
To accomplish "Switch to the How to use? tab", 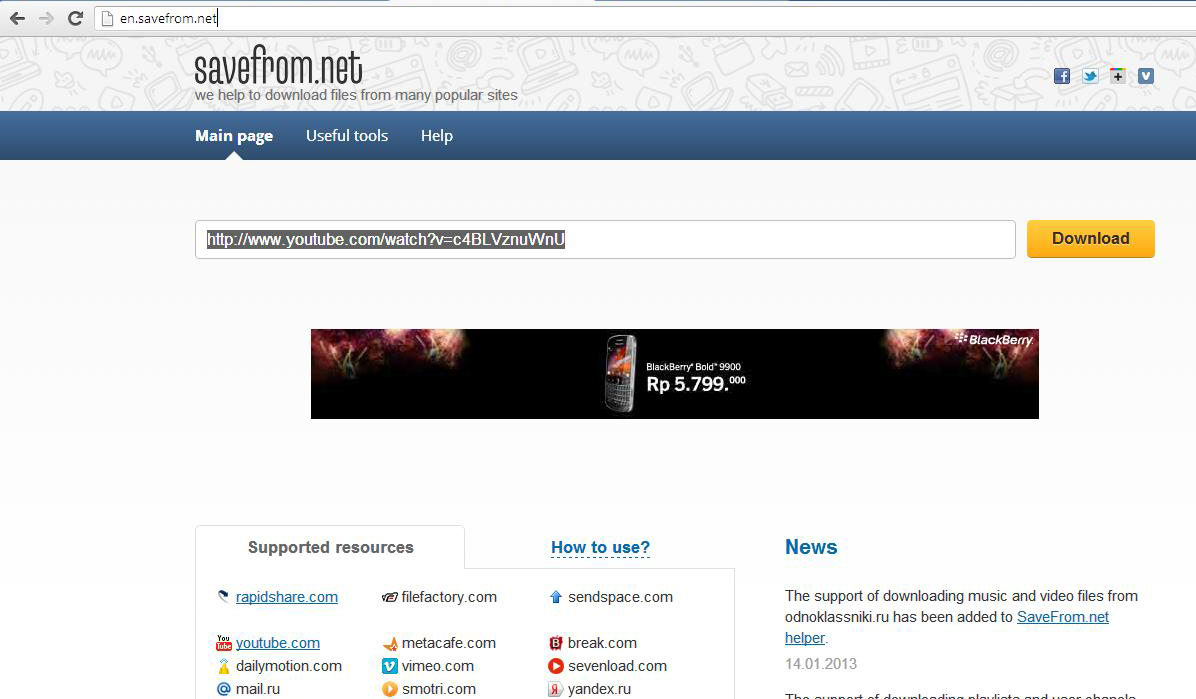I will [x=600, y=548].
